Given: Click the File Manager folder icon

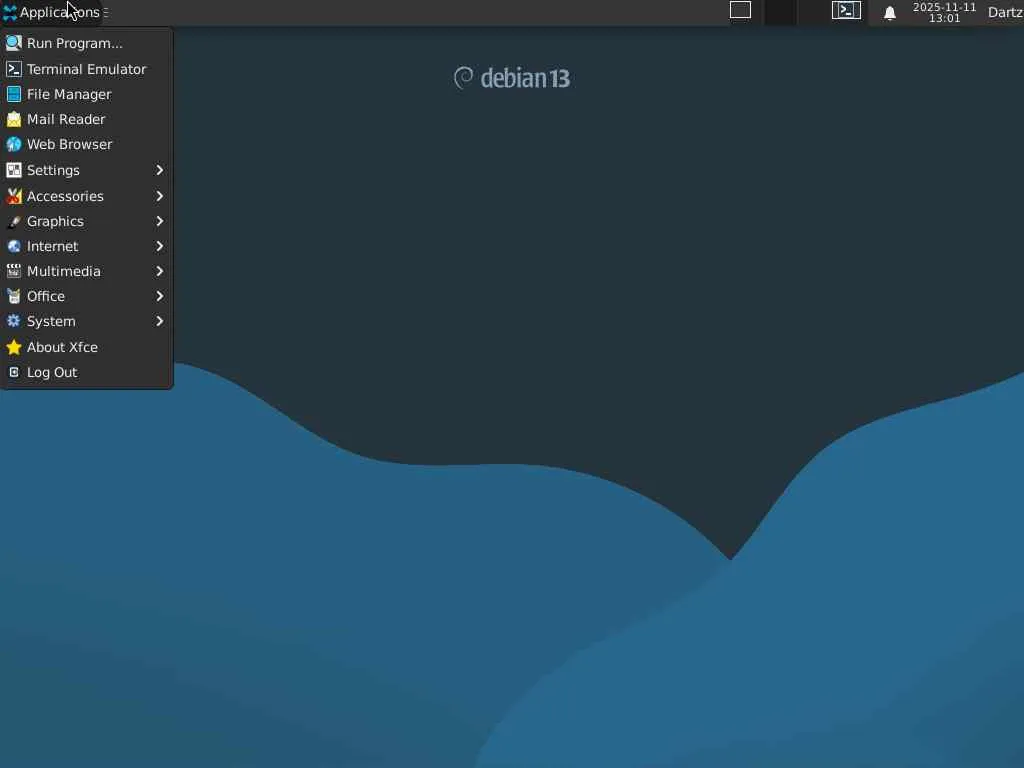Looking at the screenshot, I should pyautogui.click(x=14, y=94).
